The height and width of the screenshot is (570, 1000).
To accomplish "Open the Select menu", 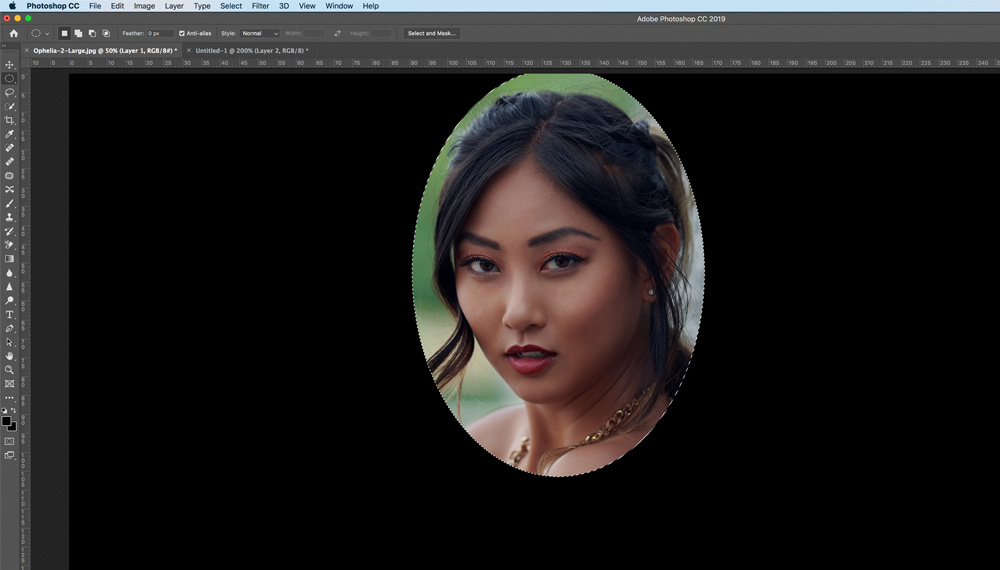I will (231, 6).
